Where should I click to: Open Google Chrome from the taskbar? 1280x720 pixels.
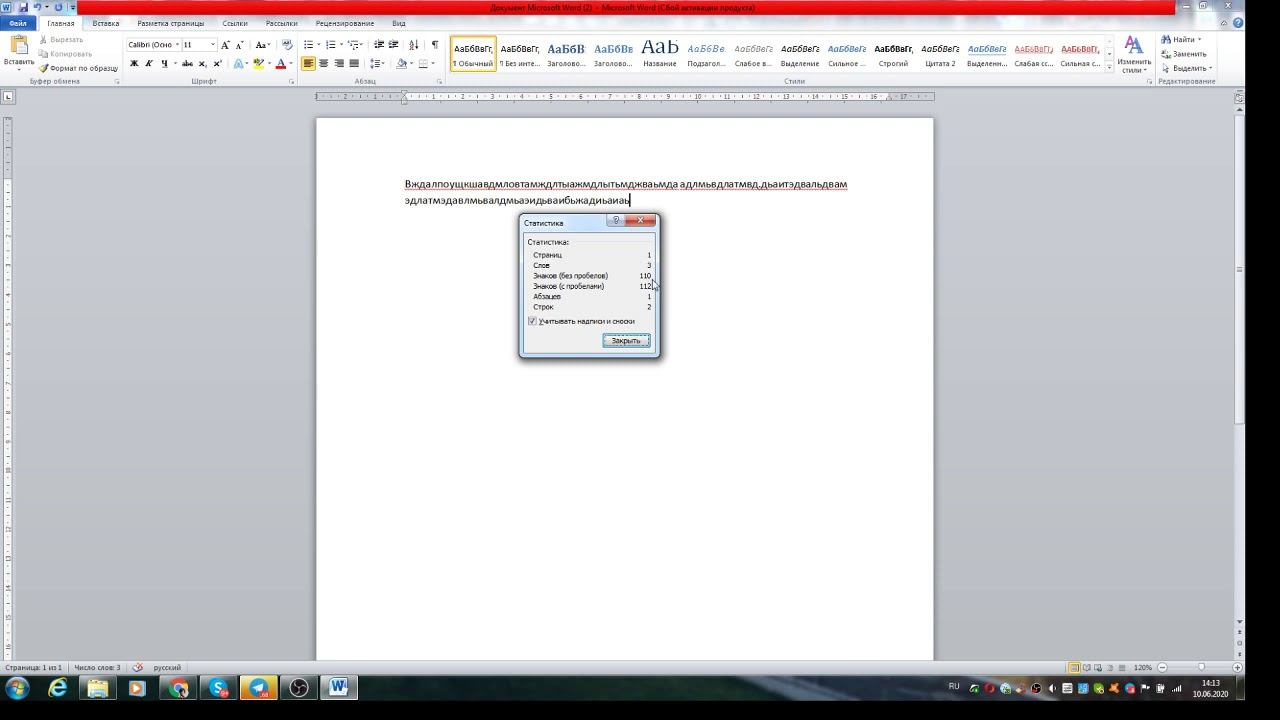pyautogui.click(x=178, y=688)
